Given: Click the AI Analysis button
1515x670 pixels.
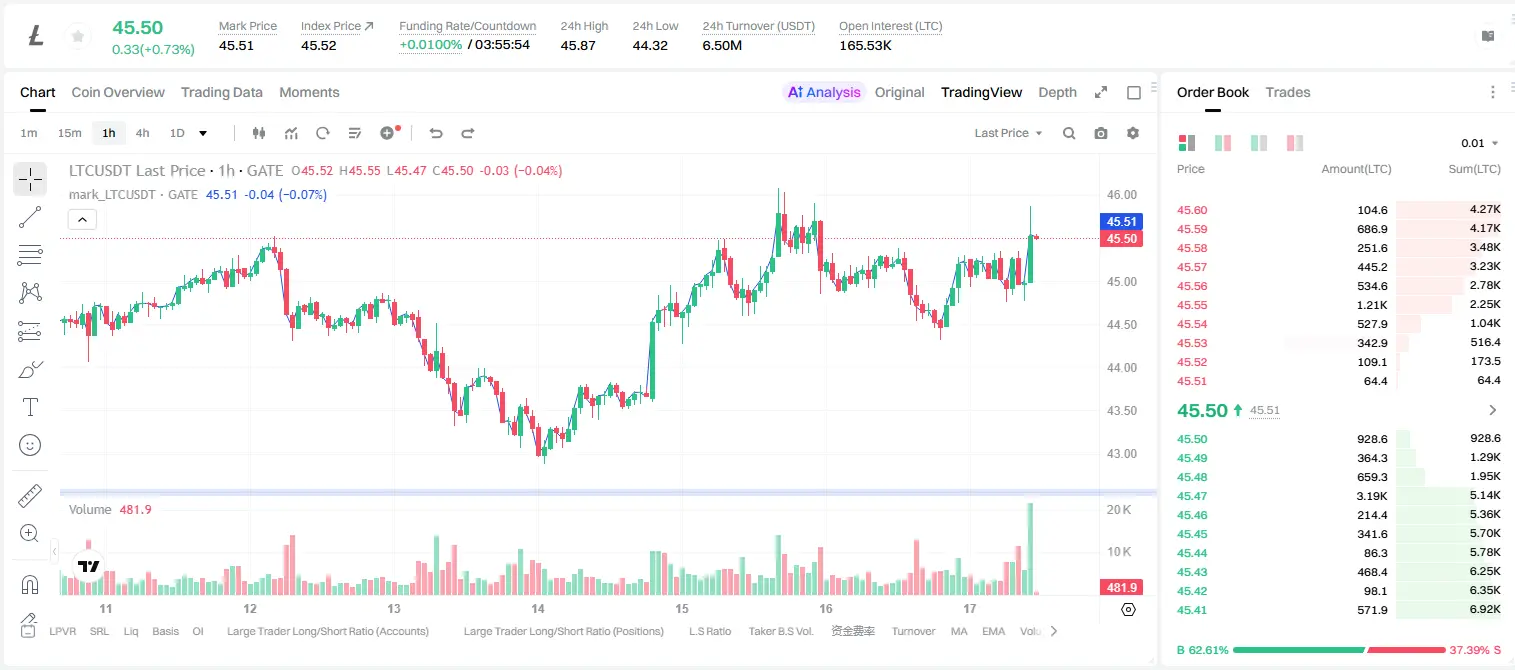Looking at the screenshot, I should coord(823,92).
